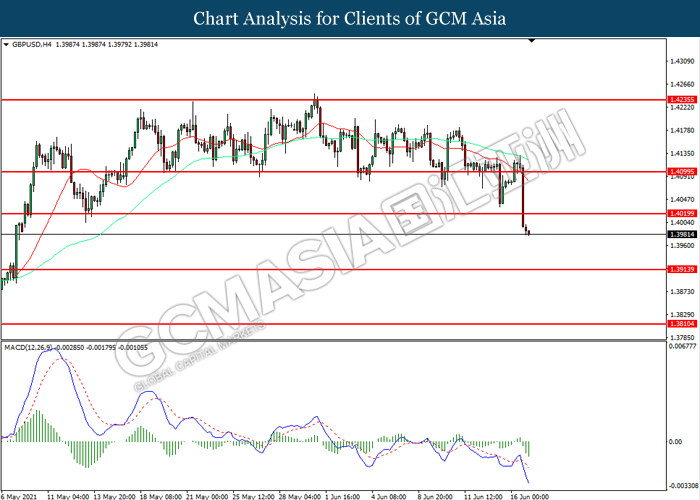Click the 1.42660 price scale value

pyautogui.click(x=683, y=84)
